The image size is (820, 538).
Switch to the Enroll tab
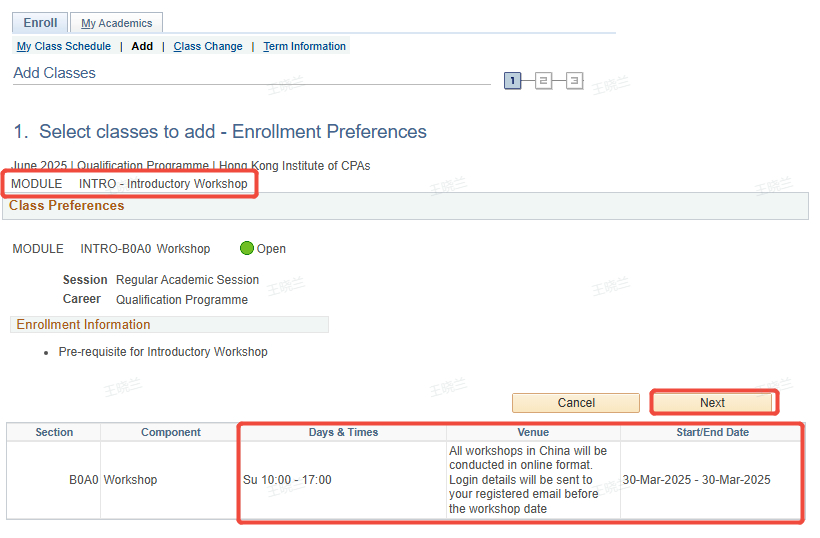(x=40, y=23)
